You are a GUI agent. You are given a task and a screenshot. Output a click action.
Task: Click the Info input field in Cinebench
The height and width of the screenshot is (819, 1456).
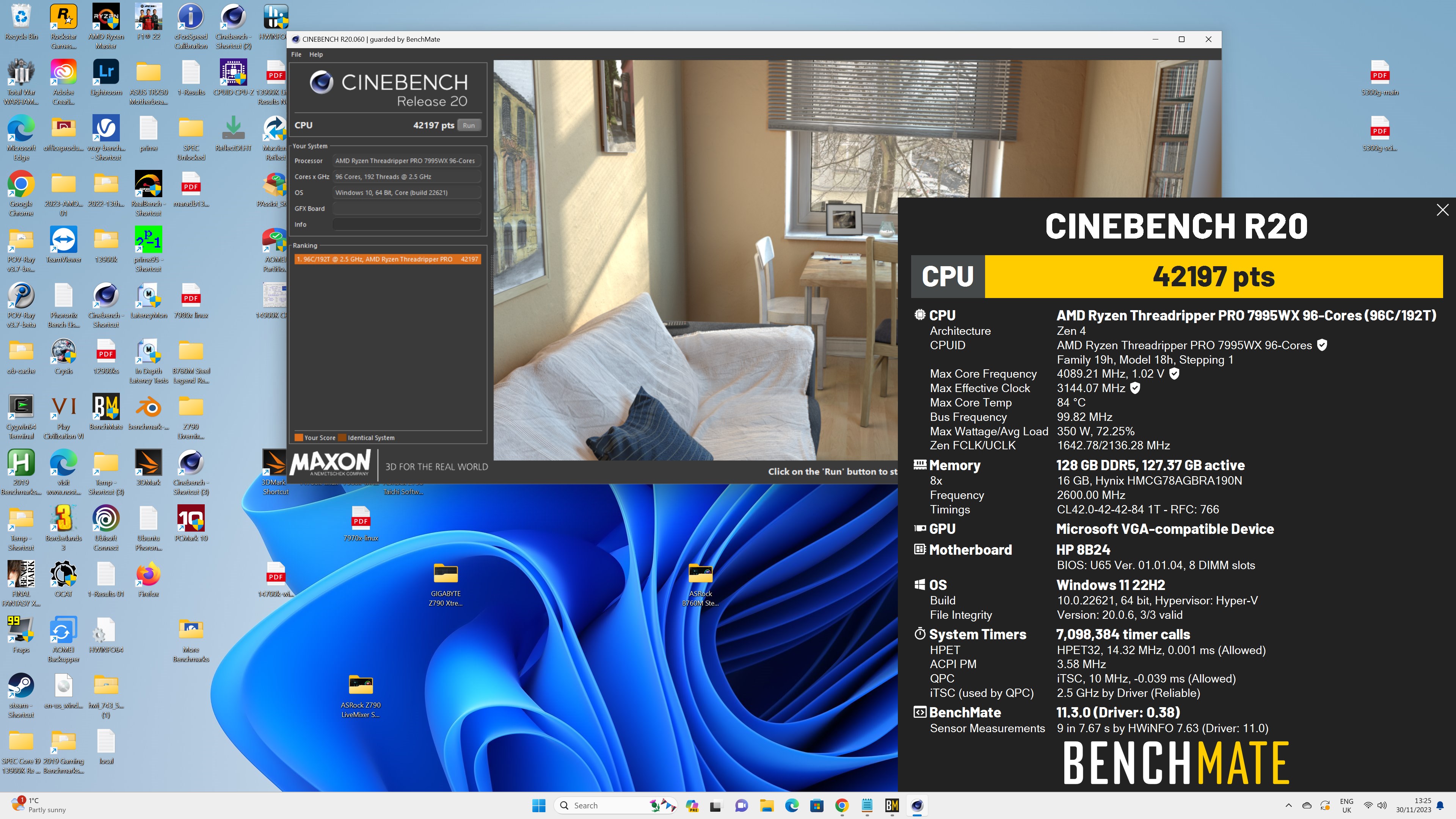pos(406,224)
